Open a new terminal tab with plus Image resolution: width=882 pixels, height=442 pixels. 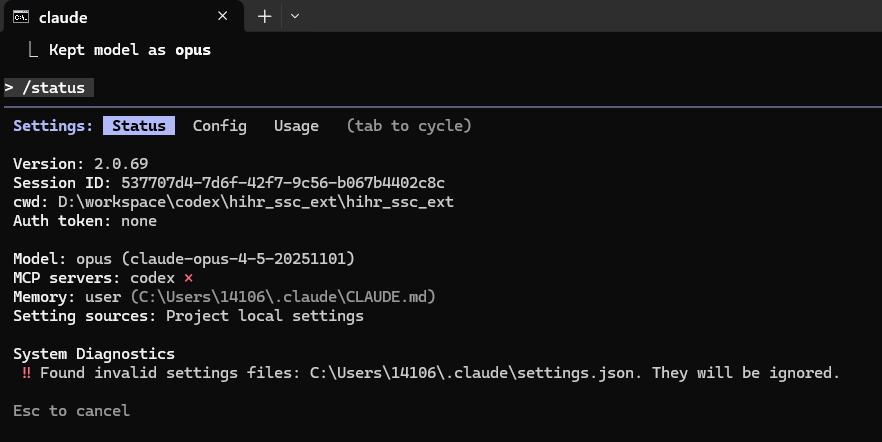[x=264, y=16]
